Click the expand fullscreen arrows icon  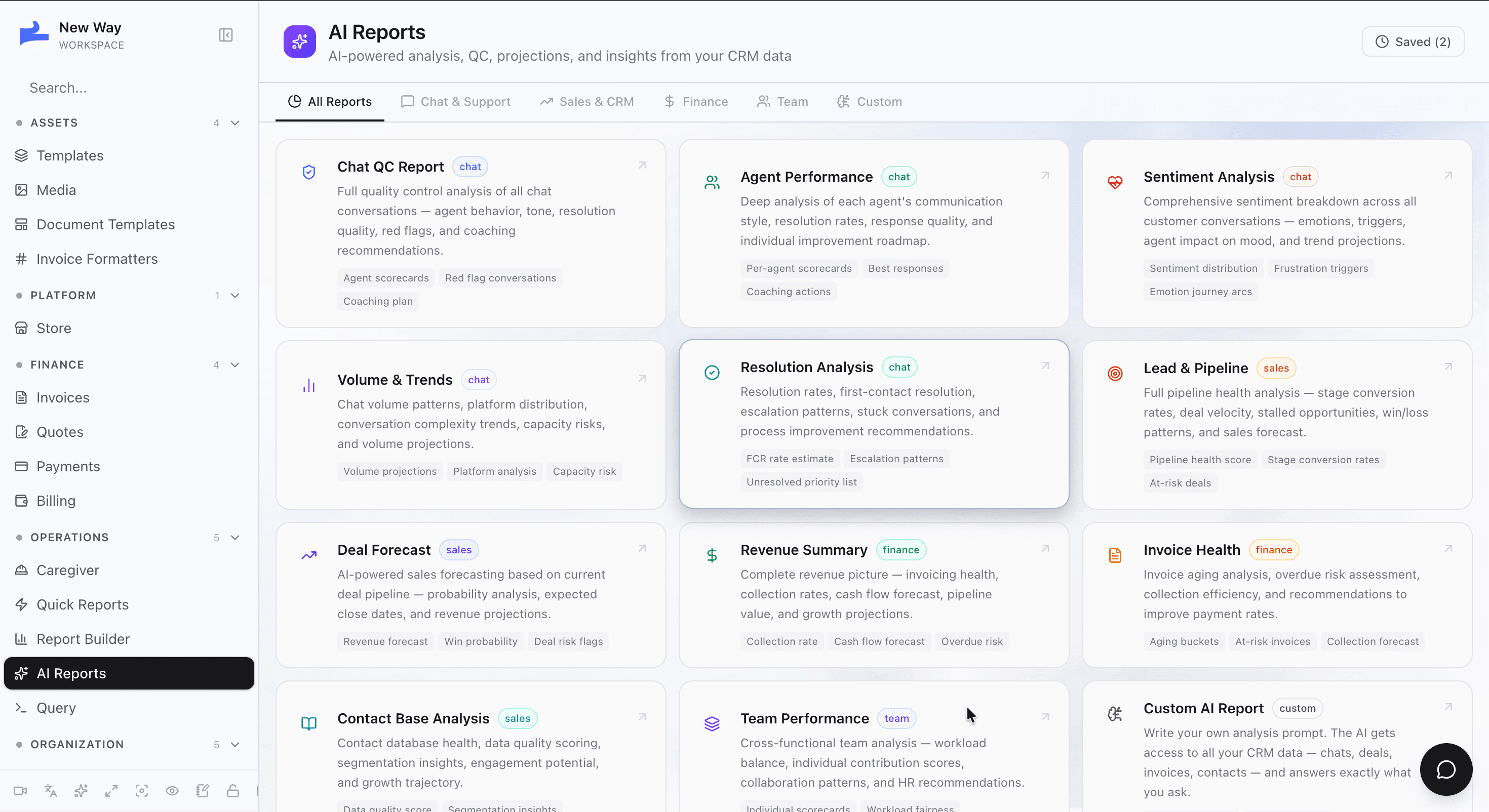pos(111,791)
